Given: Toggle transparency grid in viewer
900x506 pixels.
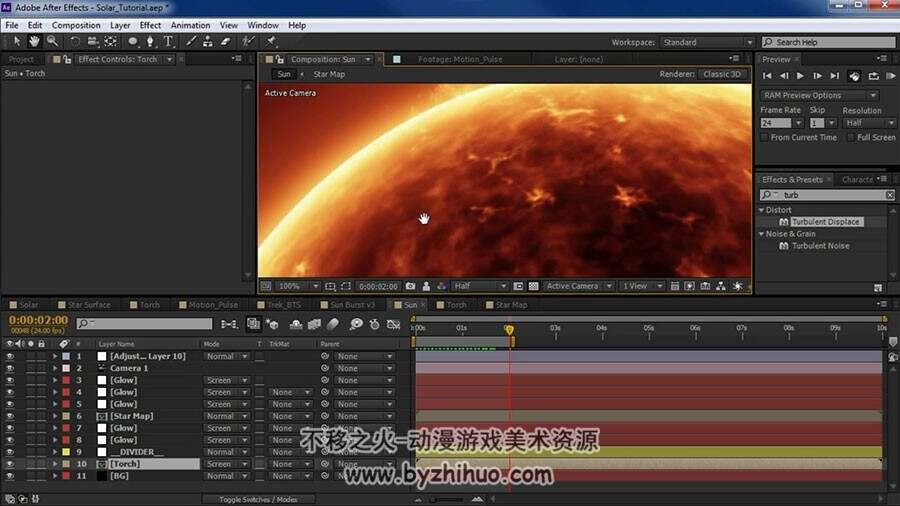Looking at the screenshot, I should pyautogui.click(x=533, y=286).
